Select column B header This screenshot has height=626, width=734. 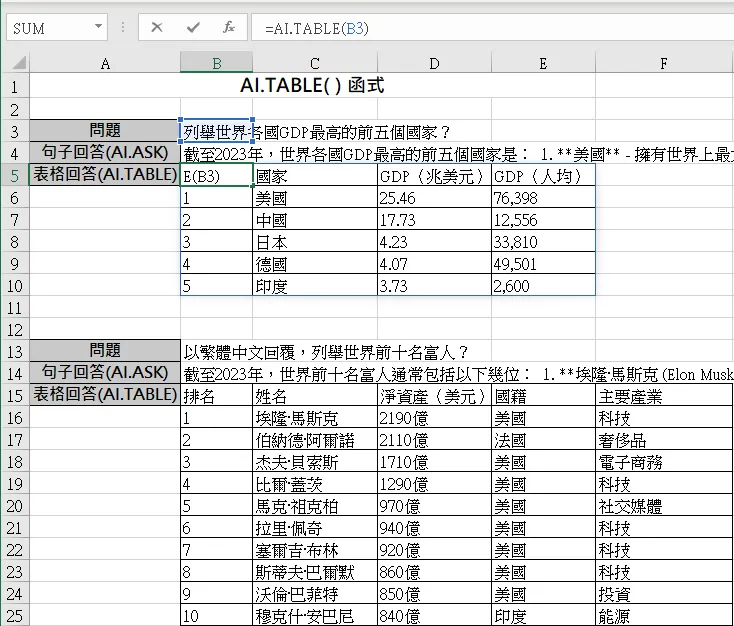click(x=216, y=63)
